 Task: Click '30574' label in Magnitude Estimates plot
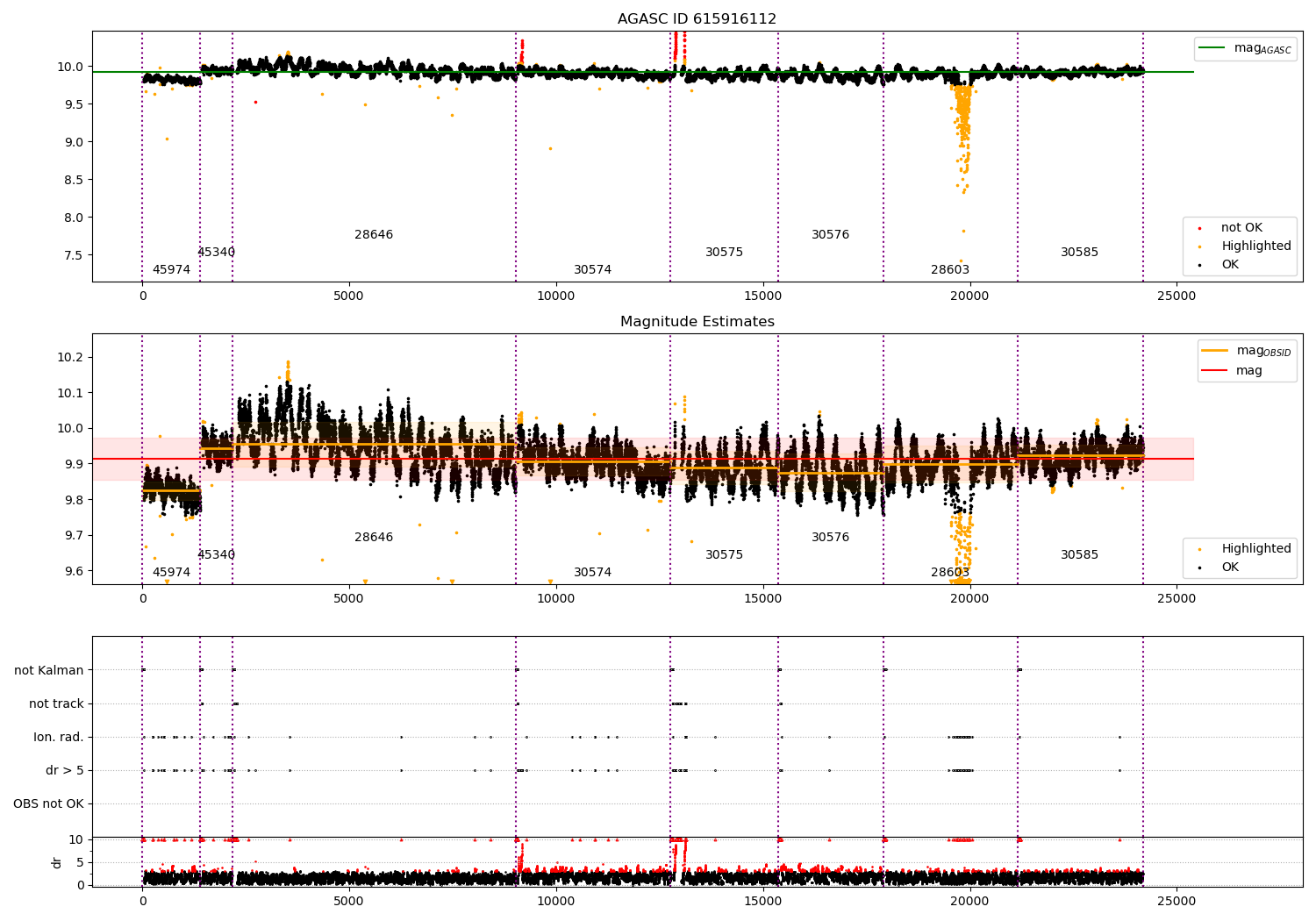point(593,573)
